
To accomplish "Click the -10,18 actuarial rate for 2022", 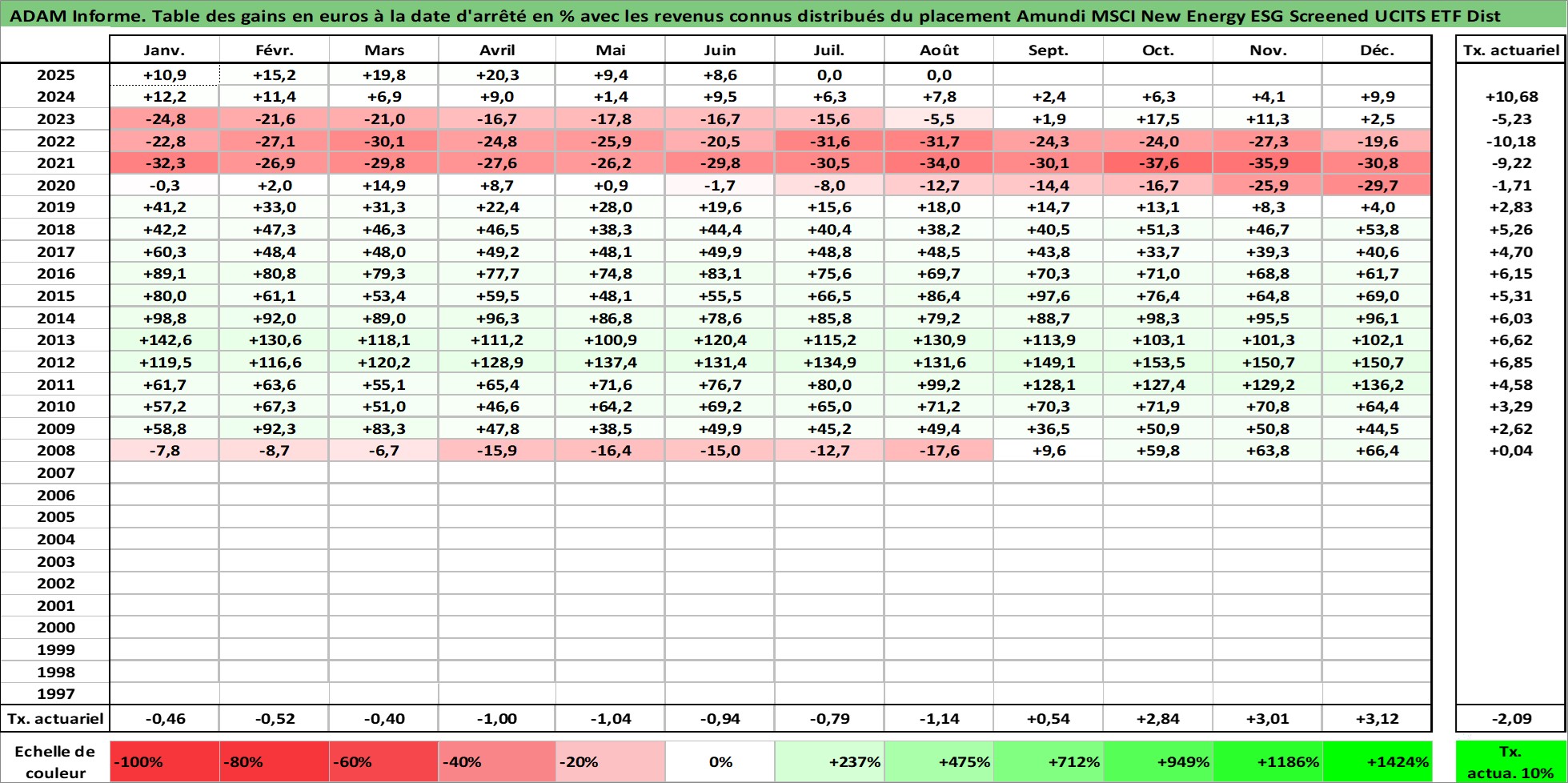I will [1511, 142].
